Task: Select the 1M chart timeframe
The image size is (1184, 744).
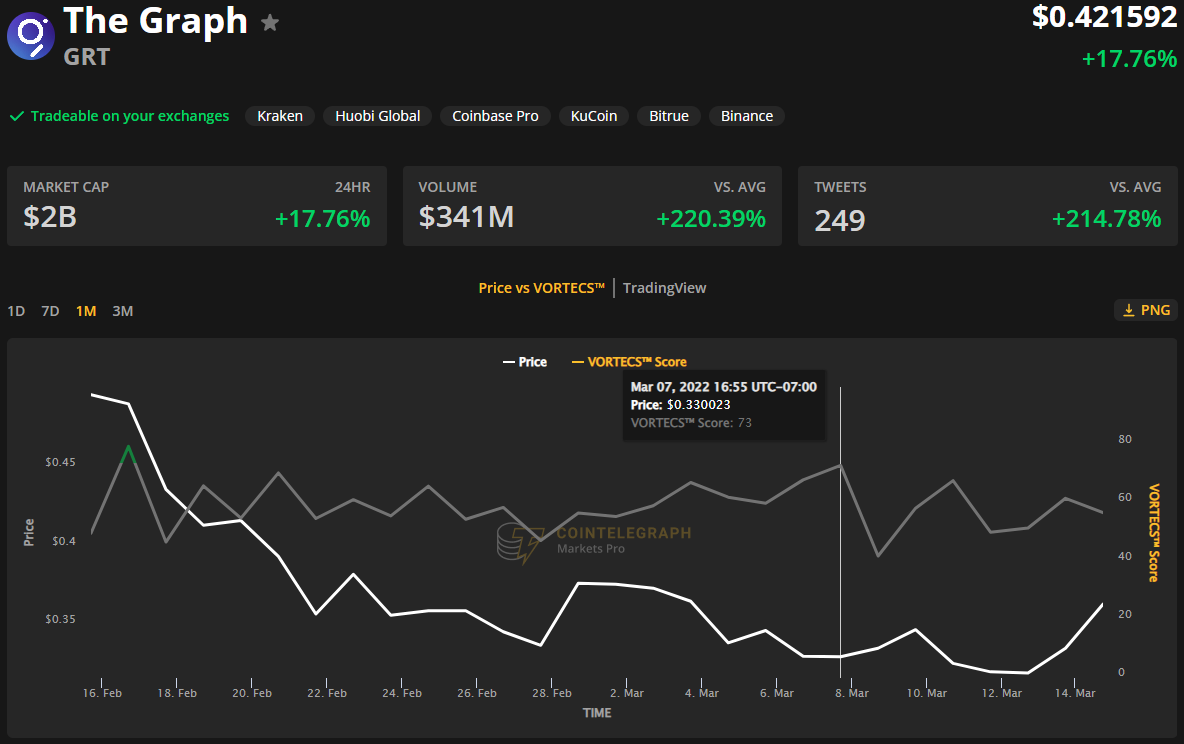Action: 86,311
